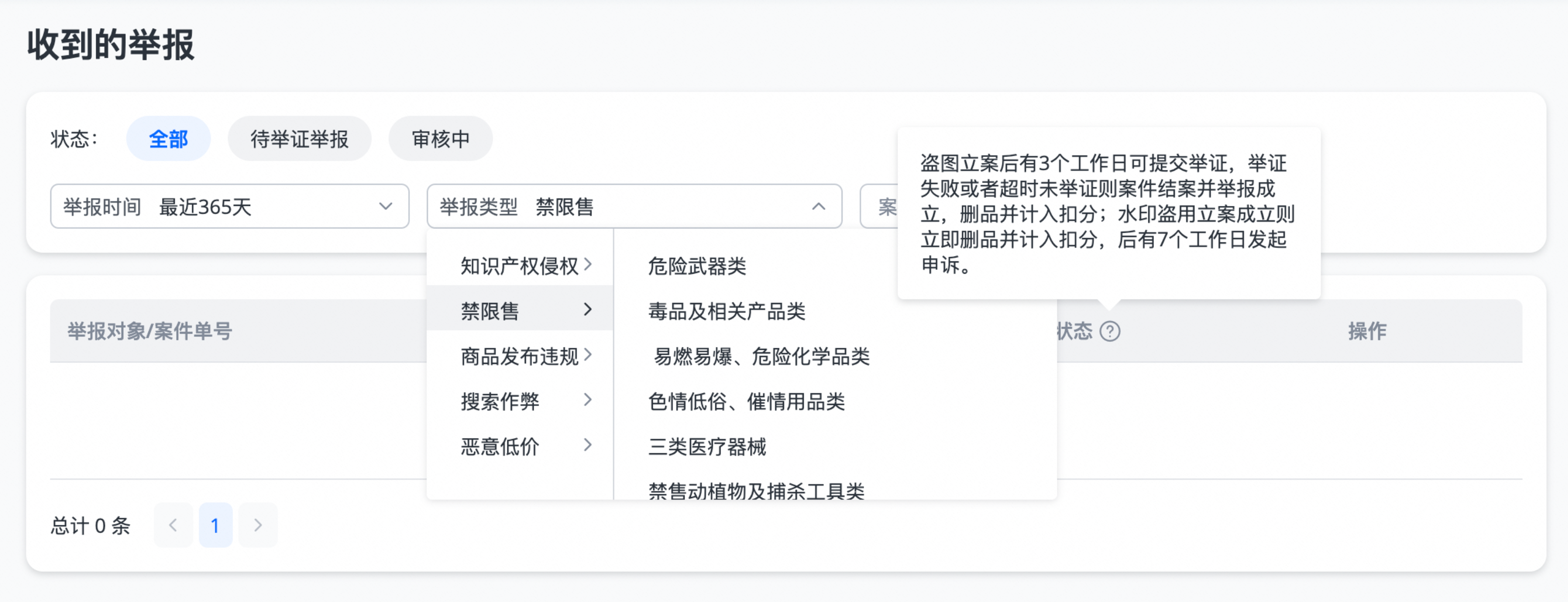This screenshot has height=602, width=1568.
Task: Go to next page arrow
Action: (258, 525)
